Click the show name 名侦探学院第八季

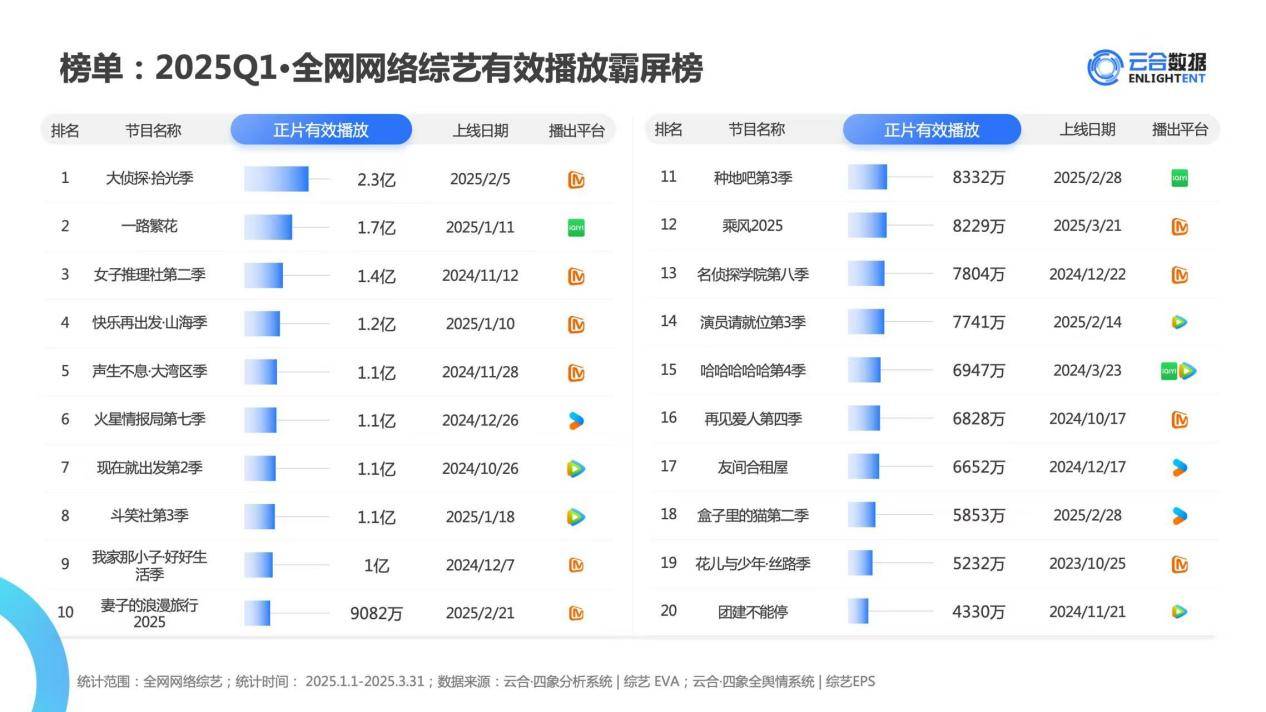point(753,274)
